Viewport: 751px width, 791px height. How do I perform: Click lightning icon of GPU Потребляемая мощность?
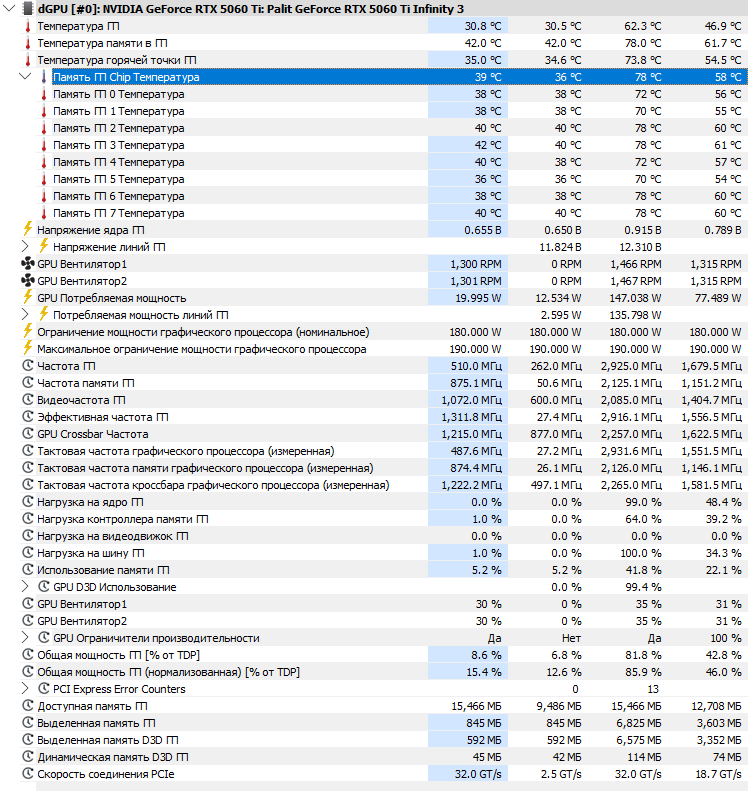point(28,297)
